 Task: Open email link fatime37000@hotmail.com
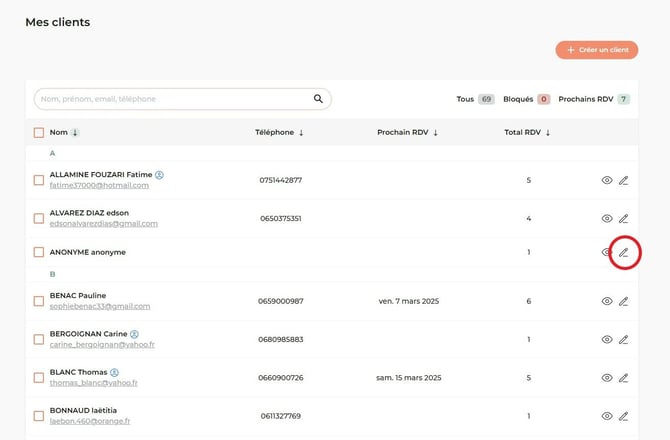pos(99,185)
